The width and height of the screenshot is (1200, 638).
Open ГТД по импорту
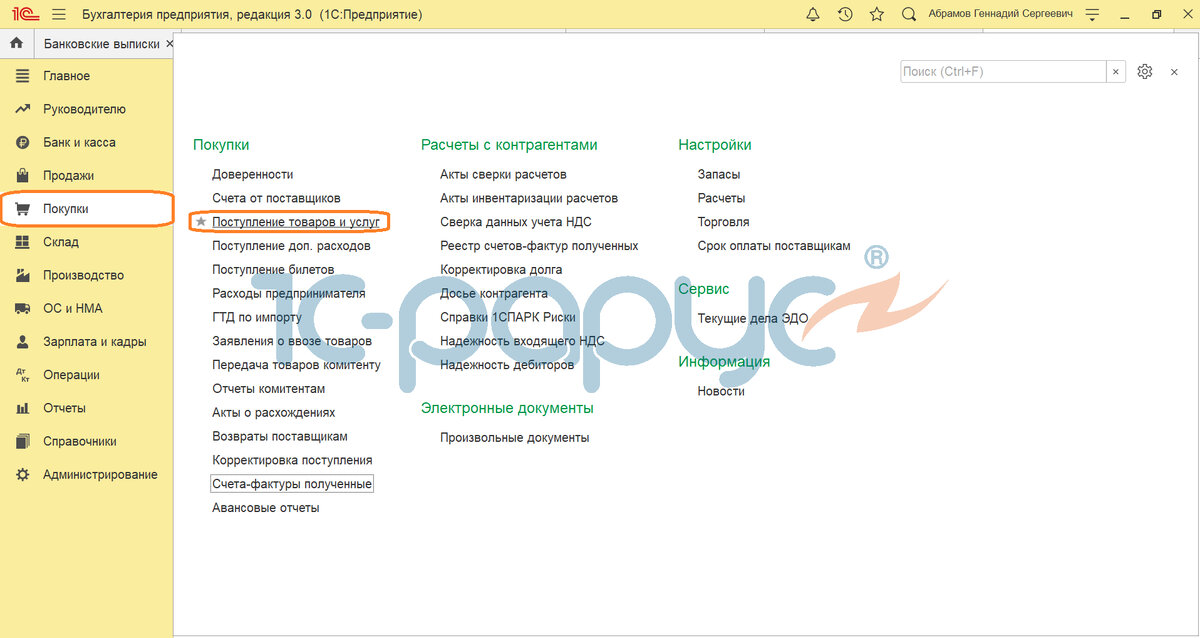(x=257, y=317)
